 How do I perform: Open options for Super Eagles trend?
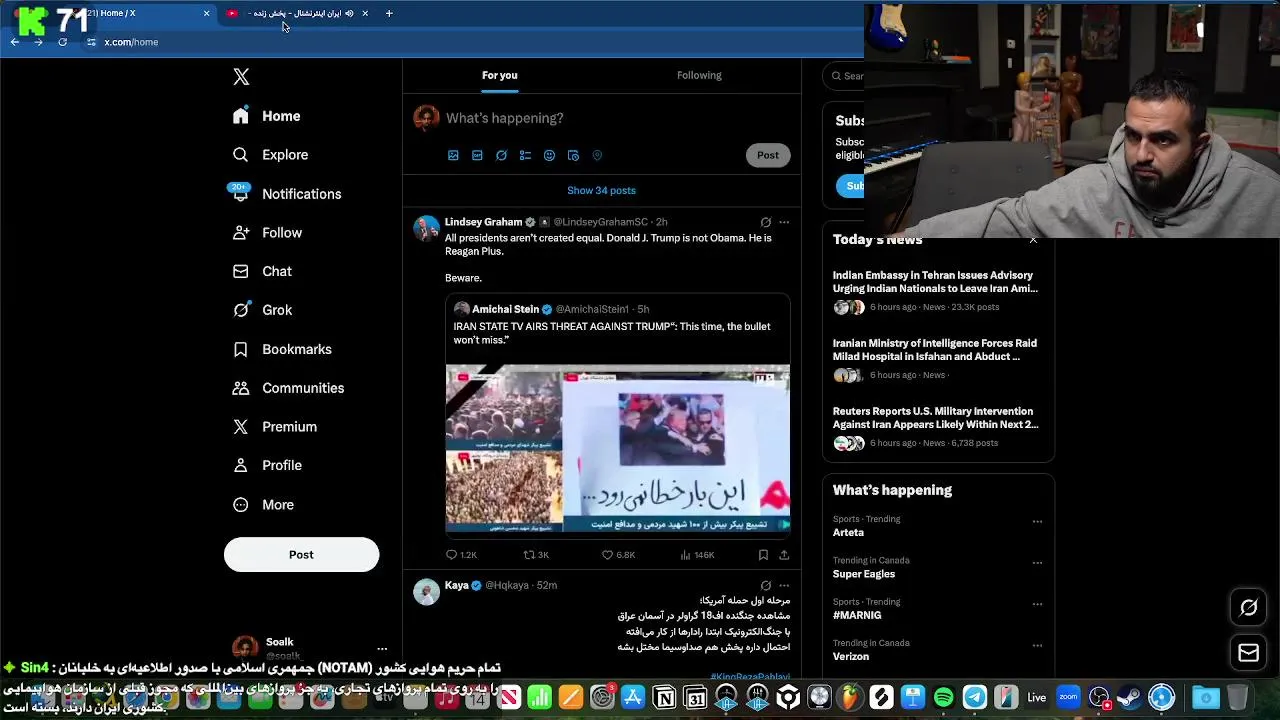(x=1037, y=563)
